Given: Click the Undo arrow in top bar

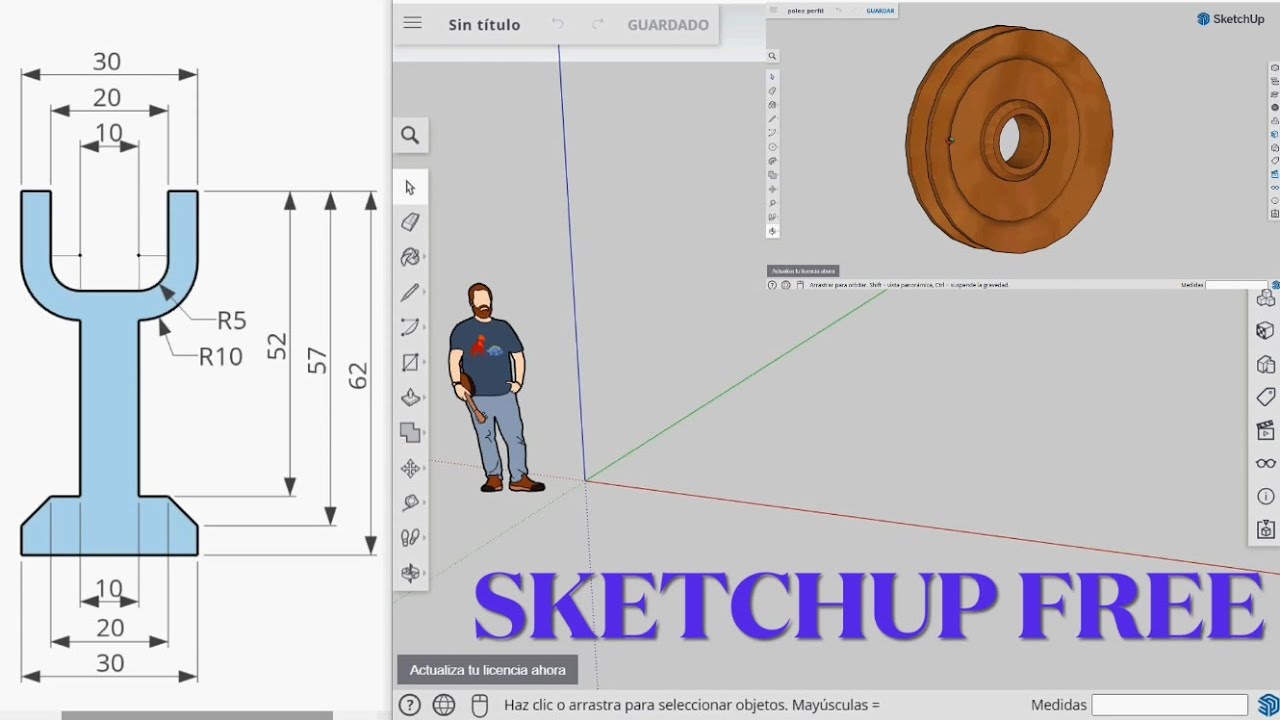Looking at the screenshot, I should click(x=558, y=24).
